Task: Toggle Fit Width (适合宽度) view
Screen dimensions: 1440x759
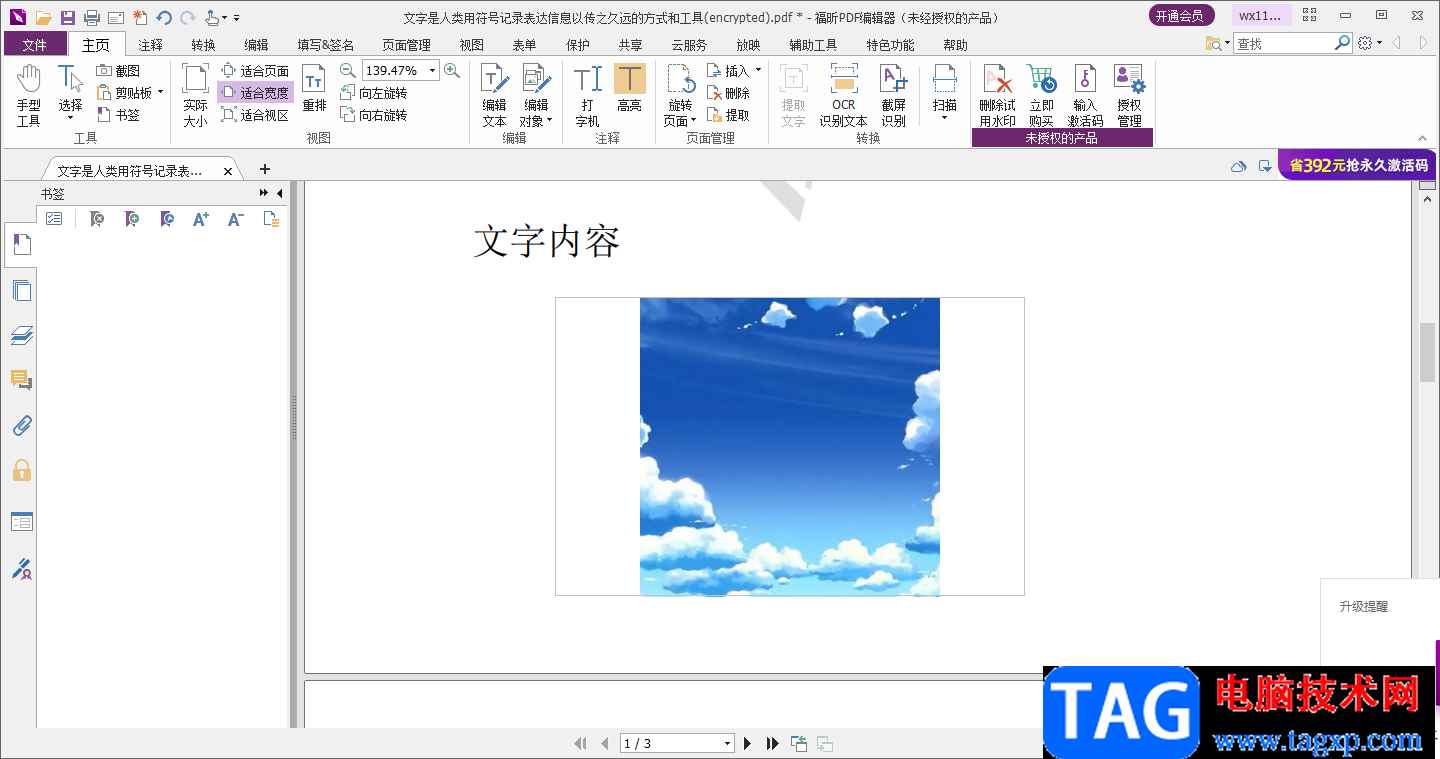Action: (x=255, y=93)
